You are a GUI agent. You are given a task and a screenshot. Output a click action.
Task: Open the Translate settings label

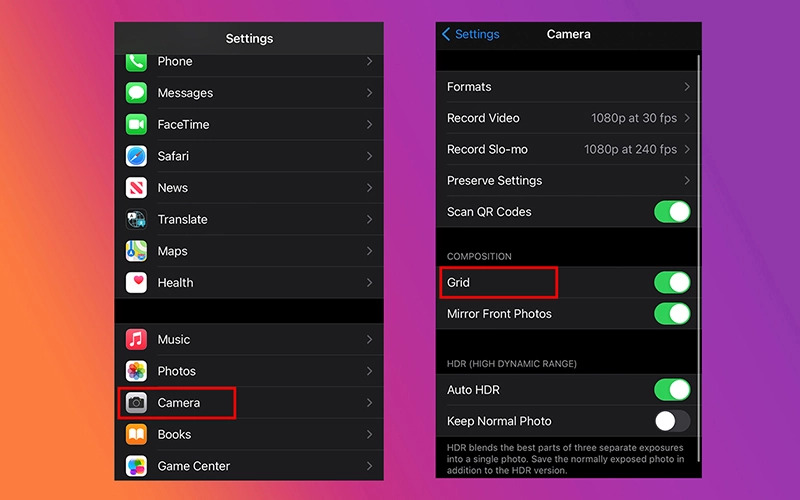coord(182,219)
